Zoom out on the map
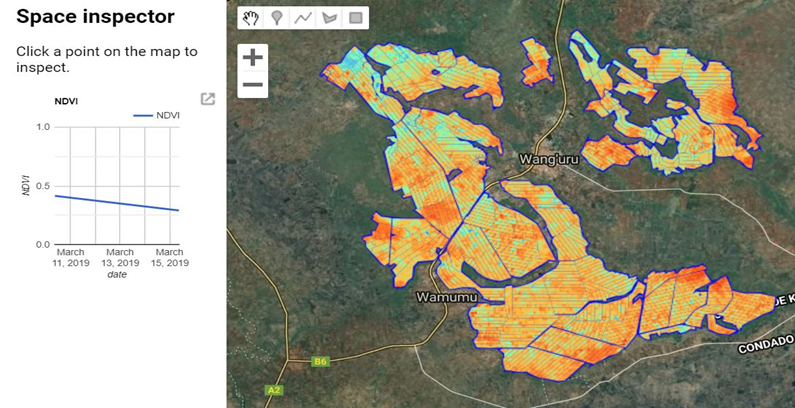The image size is (795, 408). coord(253,85)
